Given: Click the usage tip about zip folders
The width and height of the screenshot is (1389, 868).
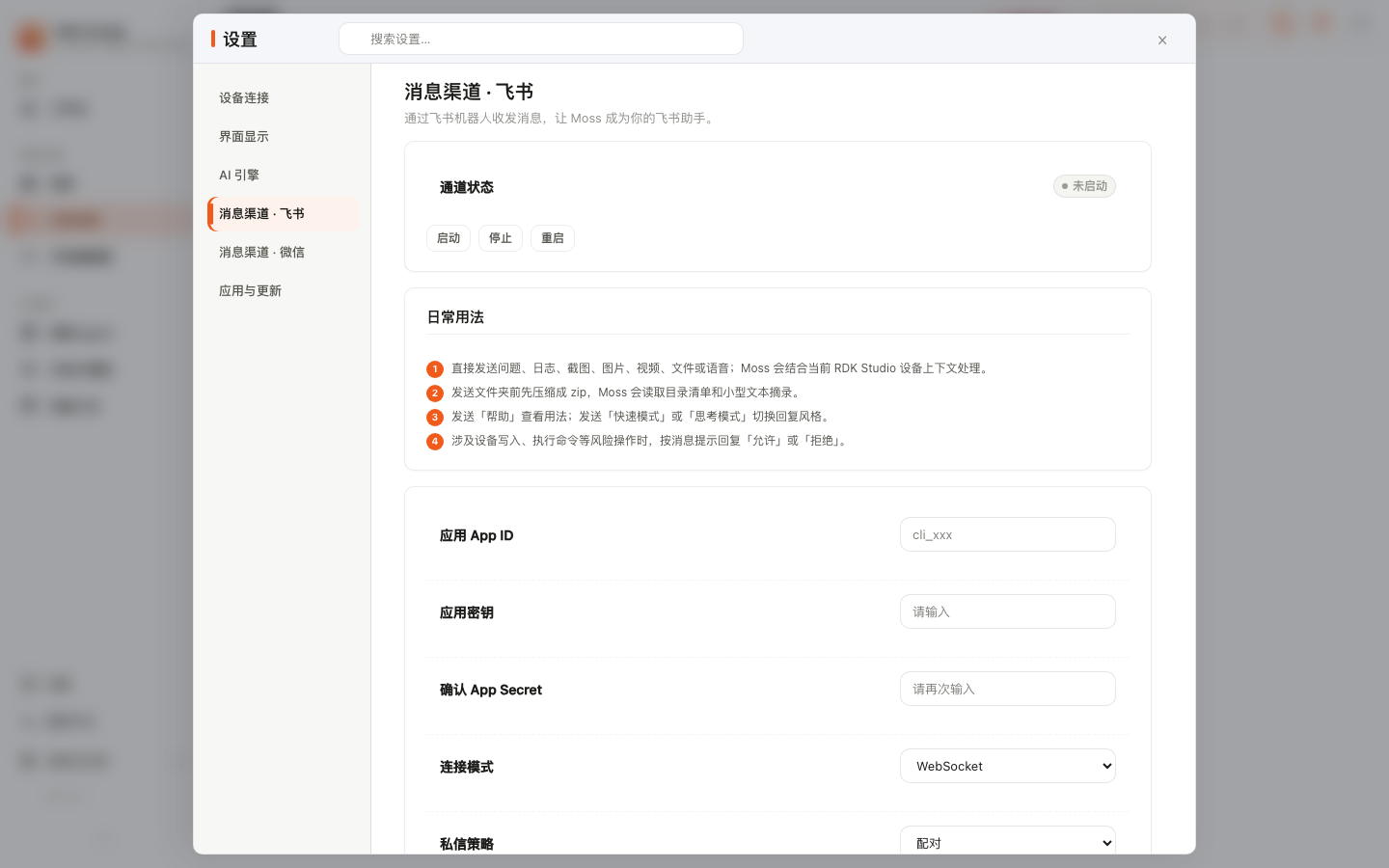Looking at the screenshot, I should 626,393.
